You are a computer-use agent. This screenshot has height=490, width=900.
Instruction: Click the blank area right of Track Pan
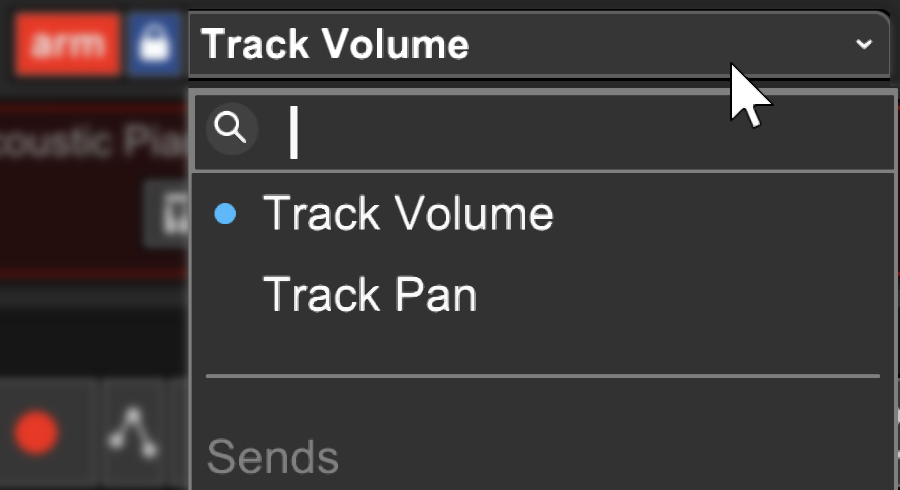tap(680, 294)
